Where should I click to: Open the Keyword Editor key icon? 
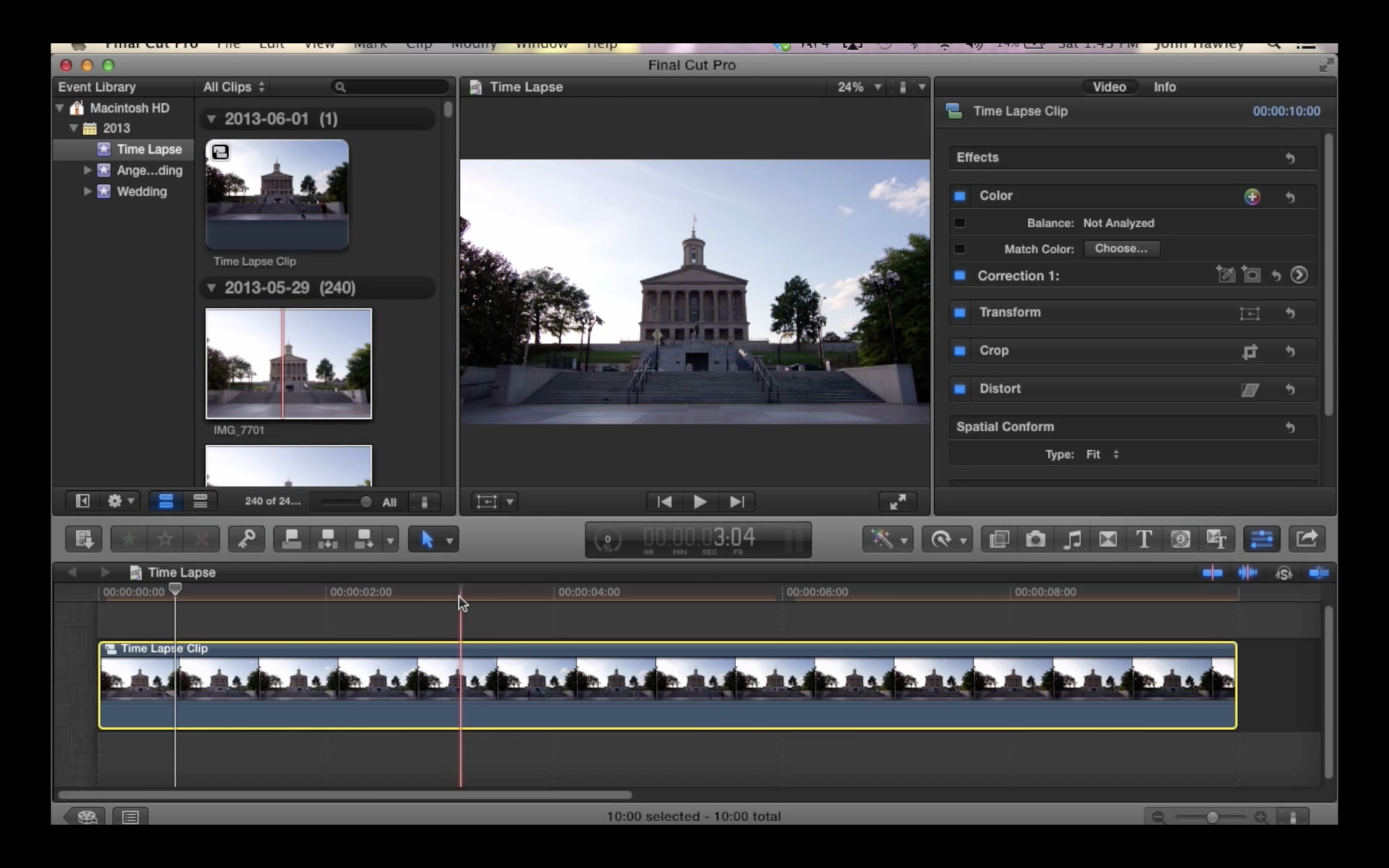click(247, 539)
